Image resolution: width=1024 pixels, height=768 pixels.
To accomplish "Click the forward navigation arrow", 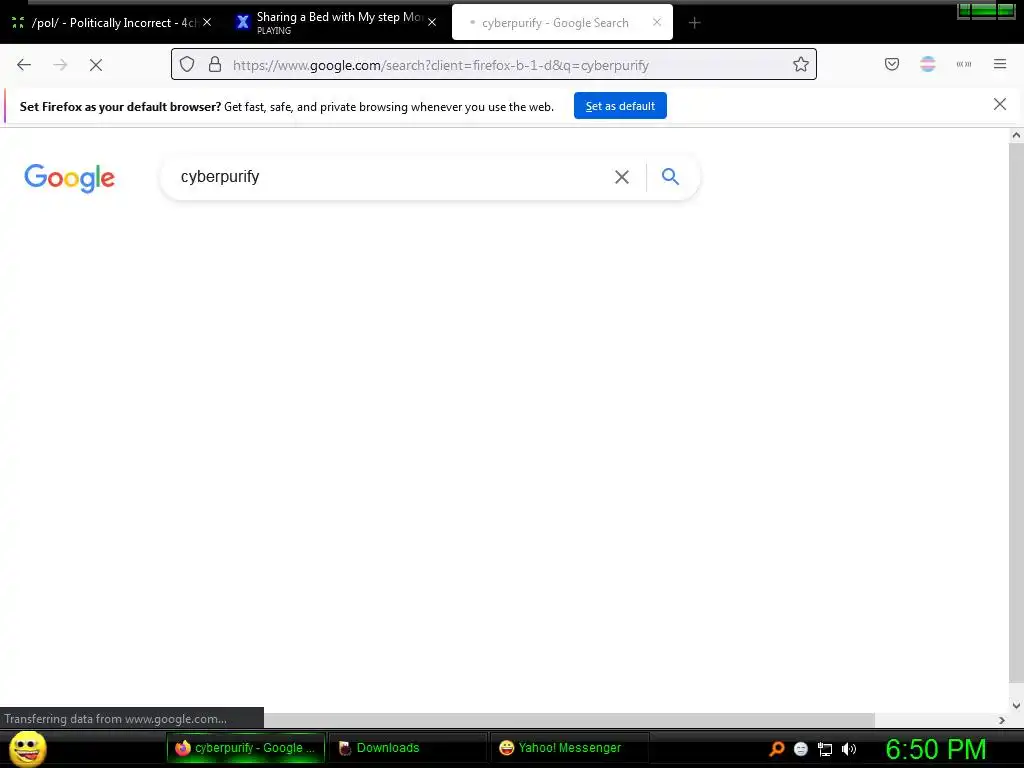I will (60, 65).
